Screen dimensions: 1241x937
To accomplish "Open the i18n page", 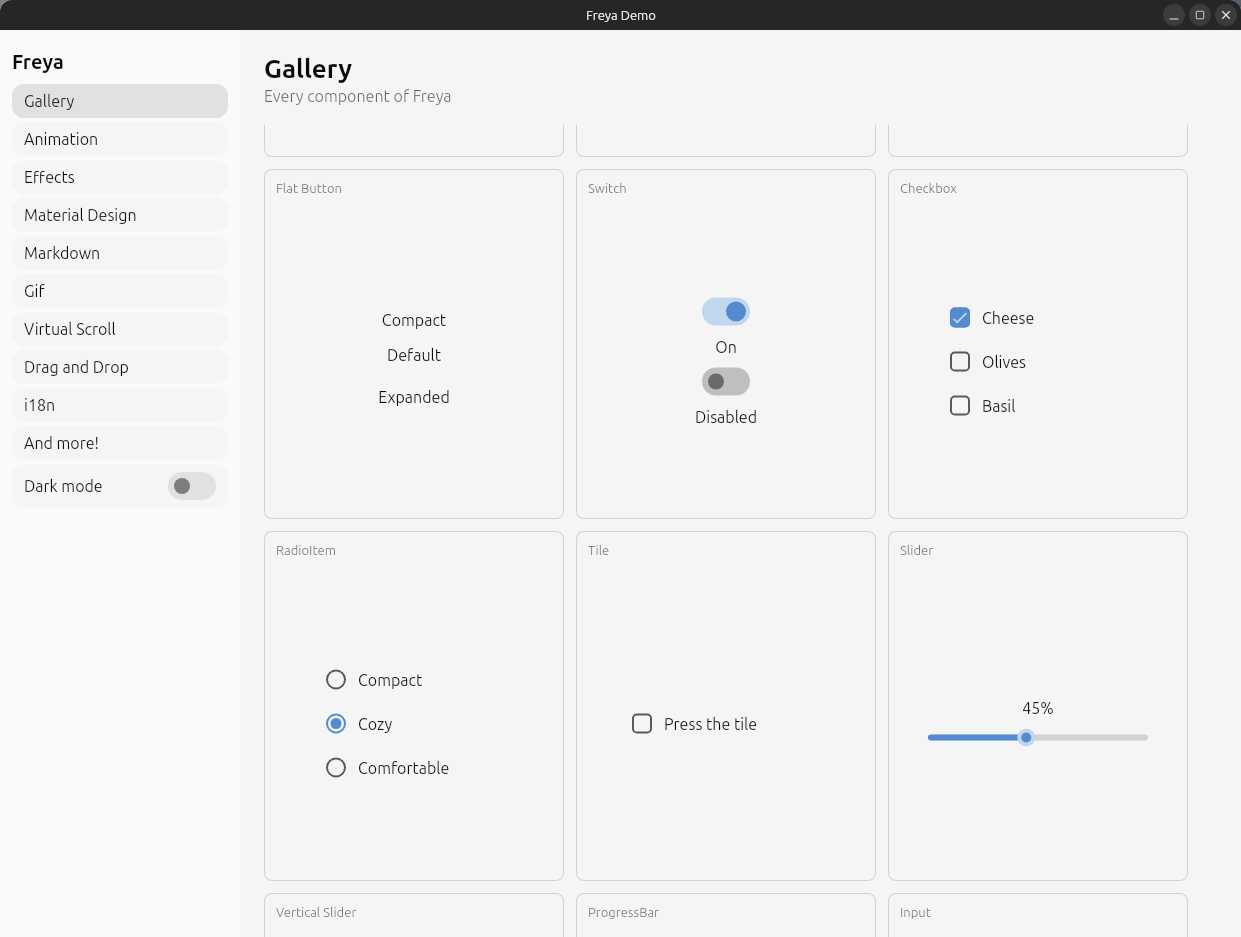I will 120,405.
